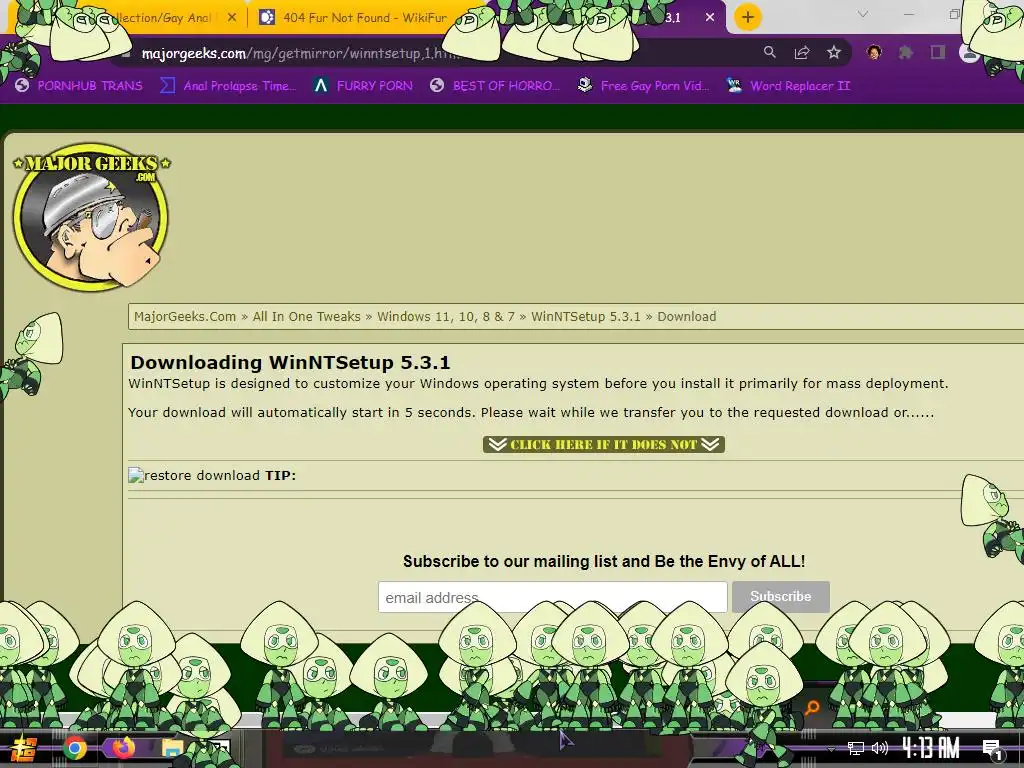Click the share page icon
This screenshot has width=1024, height=768.
pos(802,52)
